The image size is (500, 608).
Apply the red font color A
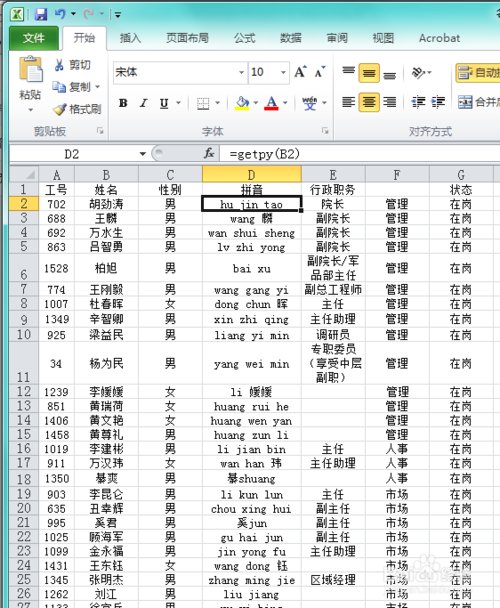pos(272,103)
